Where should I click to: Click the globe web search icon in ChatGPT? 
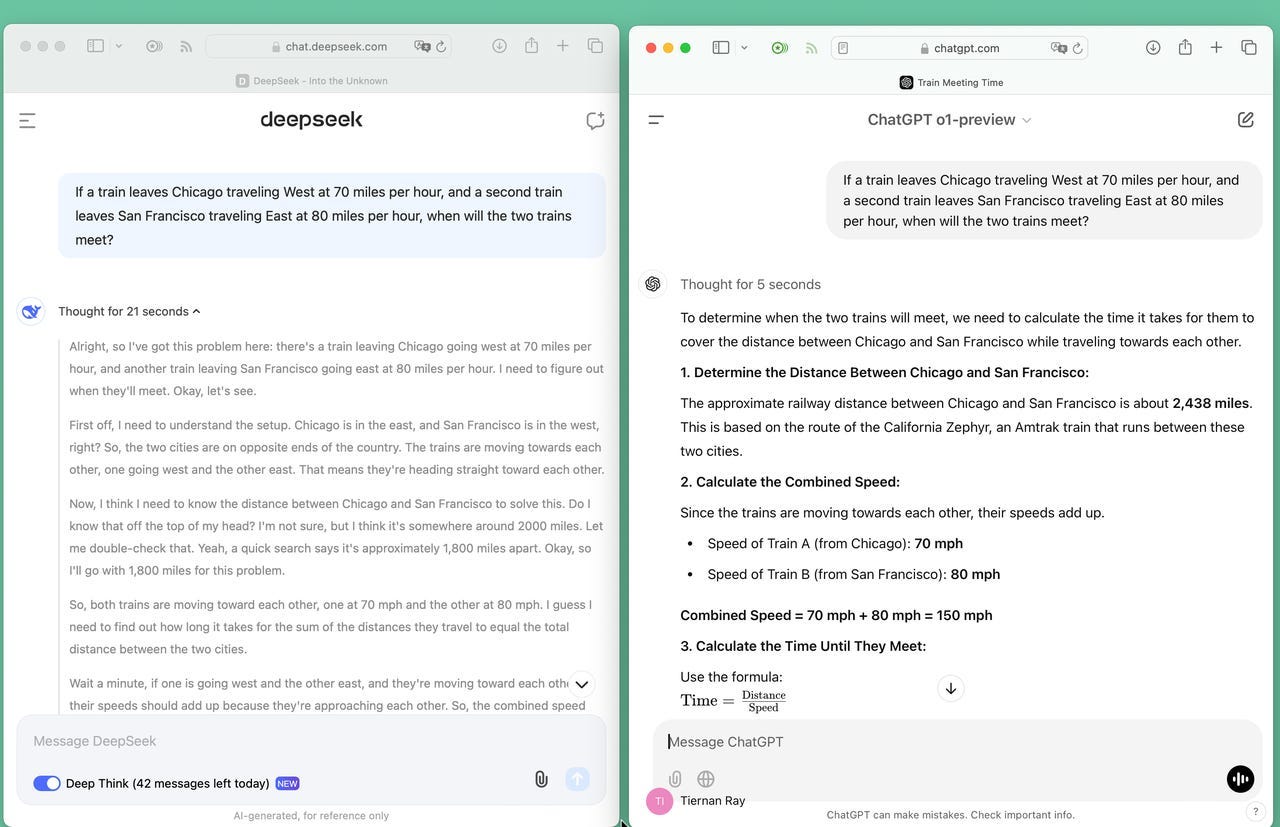pos(706,778)
